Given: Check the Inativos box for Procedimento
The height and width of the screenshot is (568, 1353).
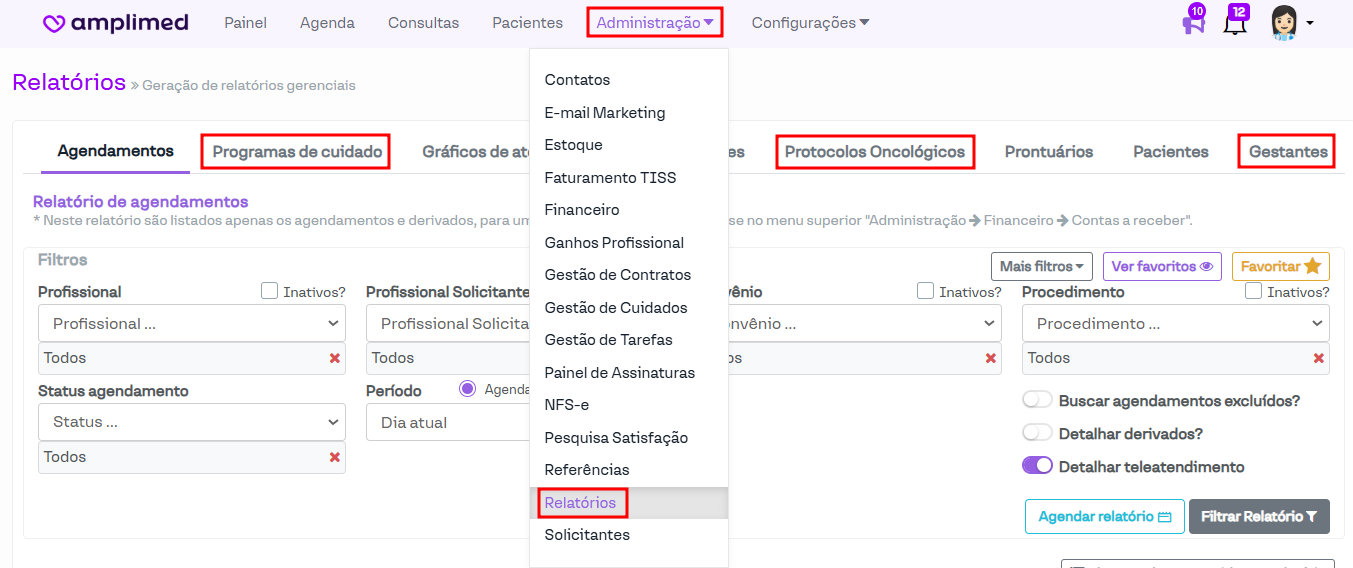Looking at the screenshot, I should pyautogui.click(x=1253, y=291).
